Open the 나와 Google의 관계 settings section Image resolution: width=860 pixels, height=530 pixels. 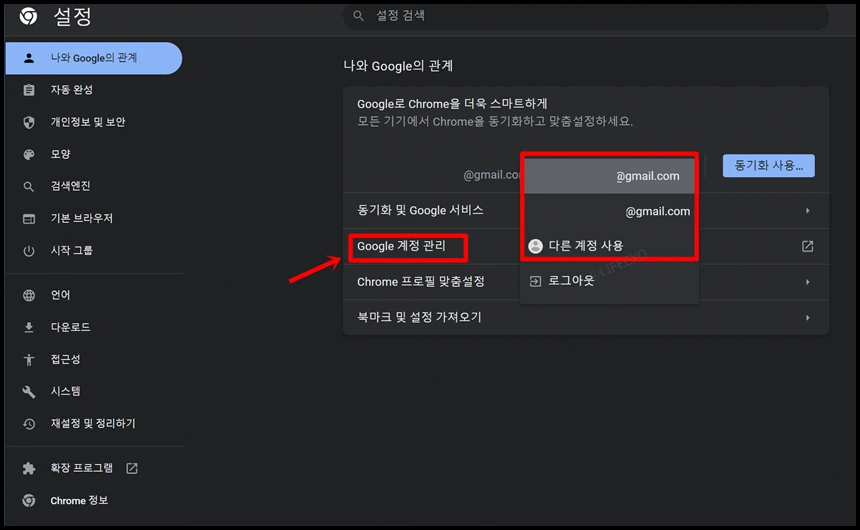[x=93, y=58]
